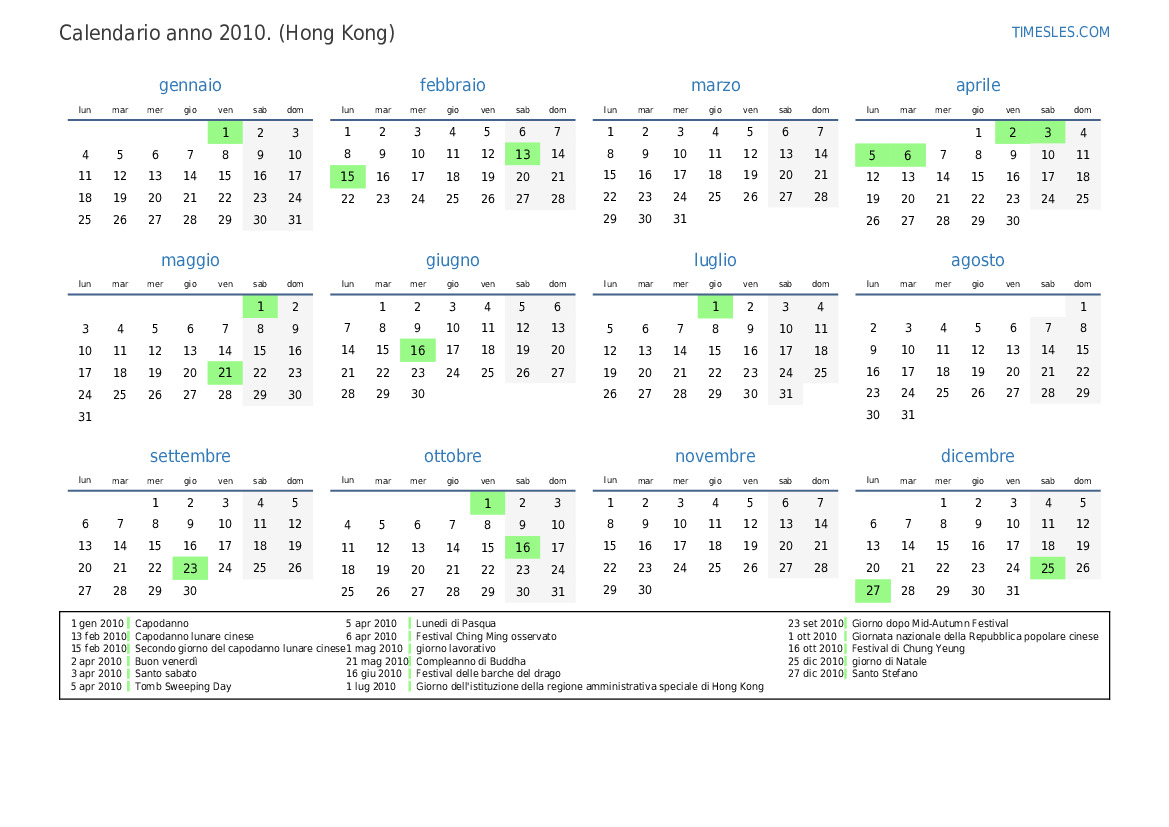Select highlighted 13 in febbraio
The height and width of the screenshot is (827, 1169).
(x=523, y=154)
